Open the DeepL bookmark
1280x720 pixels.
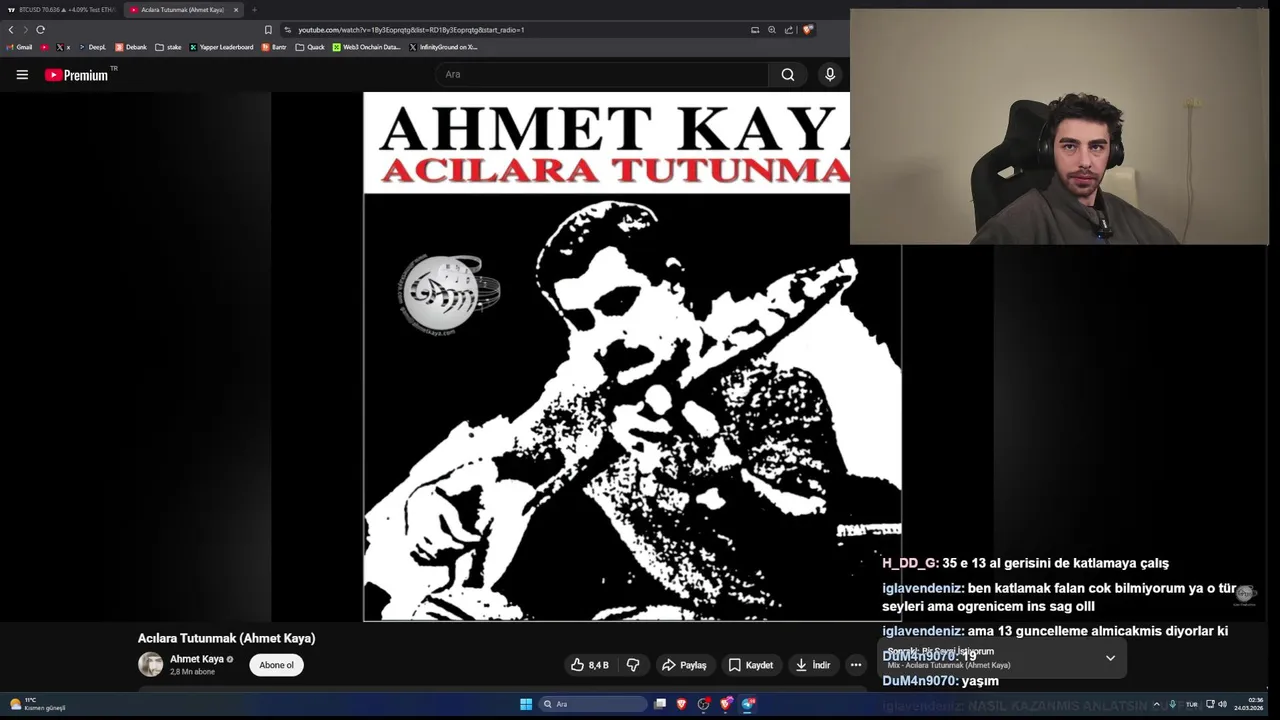(x=92, y=47)
